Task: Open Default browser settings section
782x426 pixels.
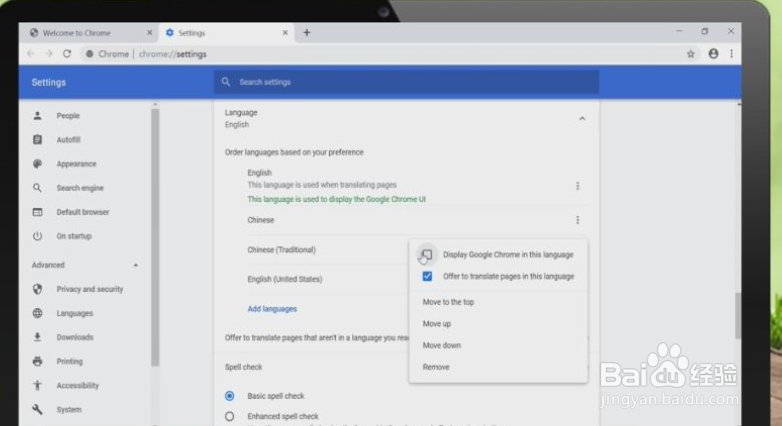Action: pos(83,212)
